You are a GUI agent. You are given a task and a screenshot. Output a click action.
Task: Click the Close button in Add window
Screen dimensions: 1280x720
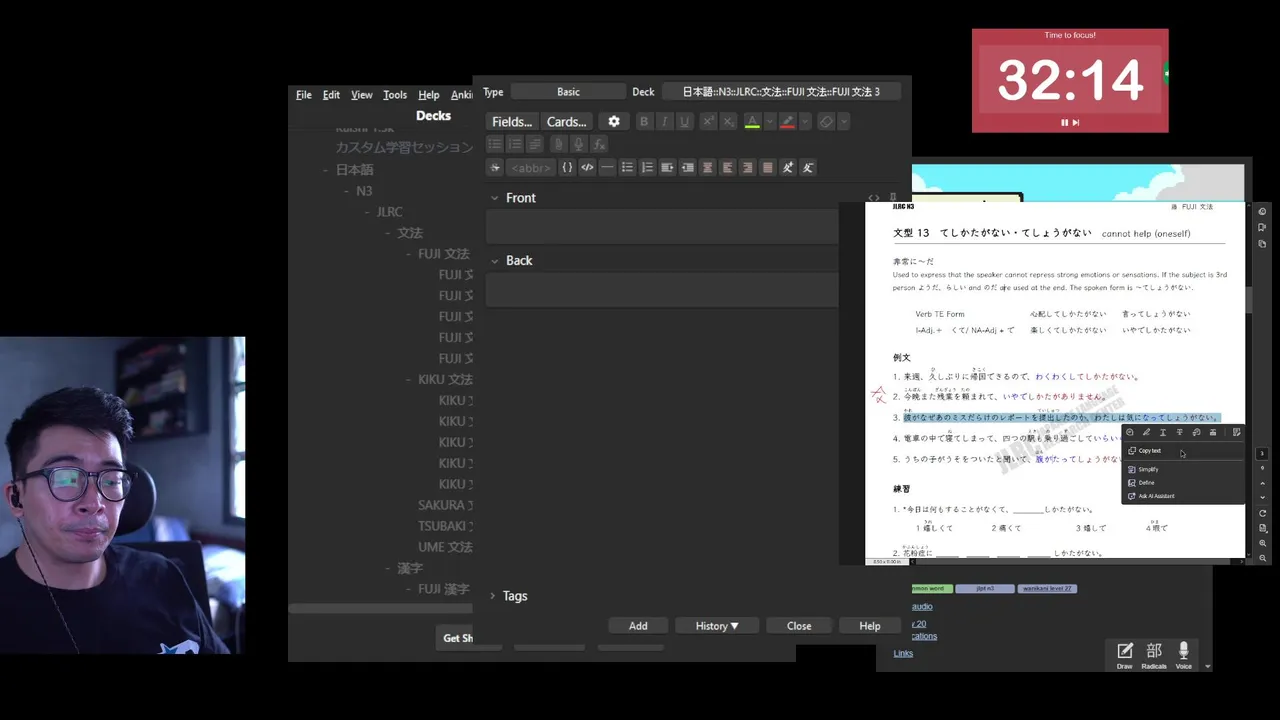(799, 626)
